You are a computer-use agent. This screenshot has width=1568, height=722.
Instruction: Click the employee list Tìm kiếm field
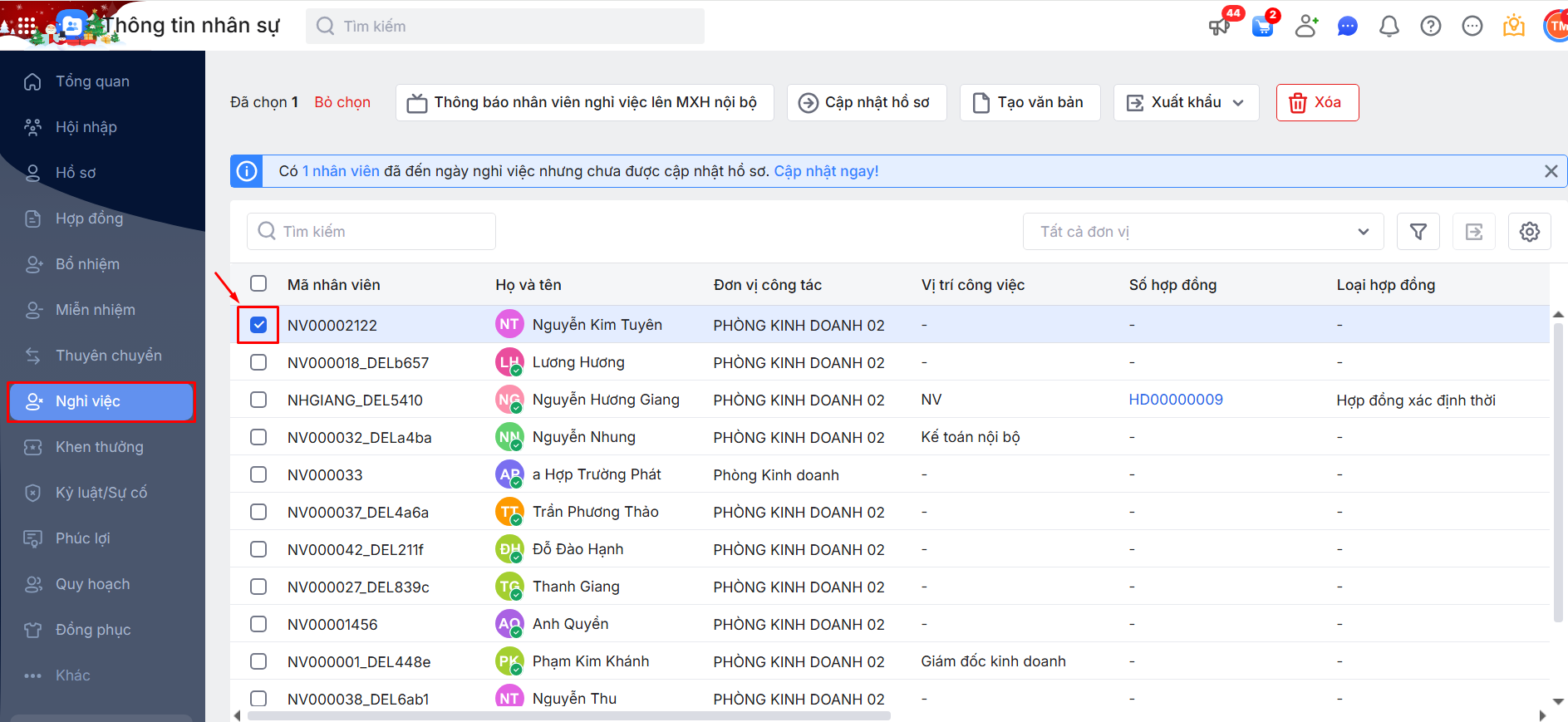(x=371, y=232)
